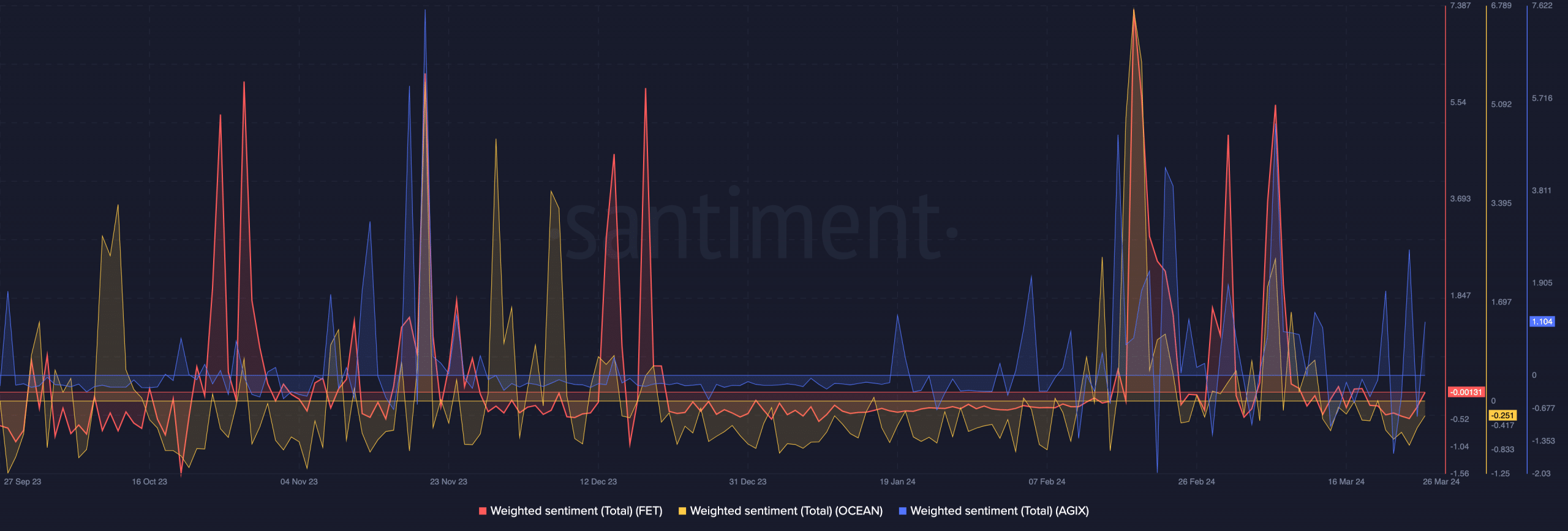Click the 12 Dec 23 date label
Image resolution: width=1568 pixels, height=531 pixels.
point(598,481)
